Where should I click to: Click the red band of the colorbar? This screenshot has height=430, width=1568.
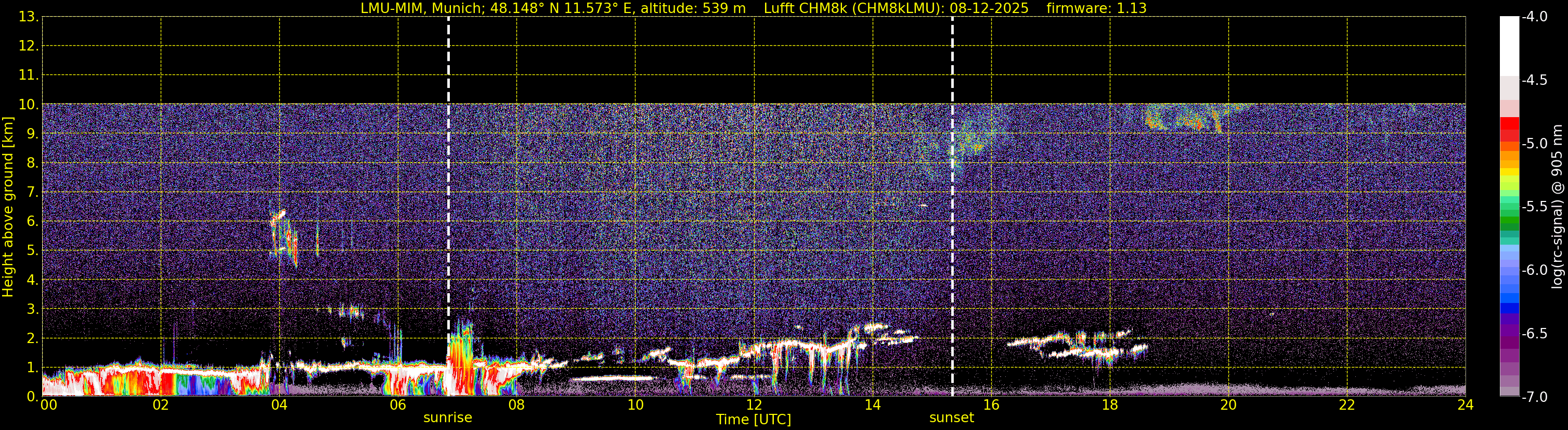tap(1509, 129)
